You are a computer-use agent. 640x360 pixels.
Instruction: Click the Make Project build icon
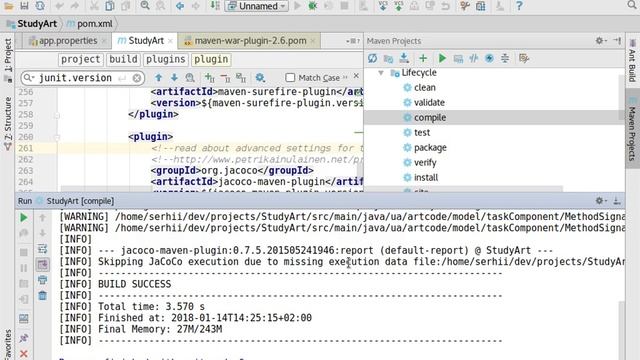tap(215, 6)
